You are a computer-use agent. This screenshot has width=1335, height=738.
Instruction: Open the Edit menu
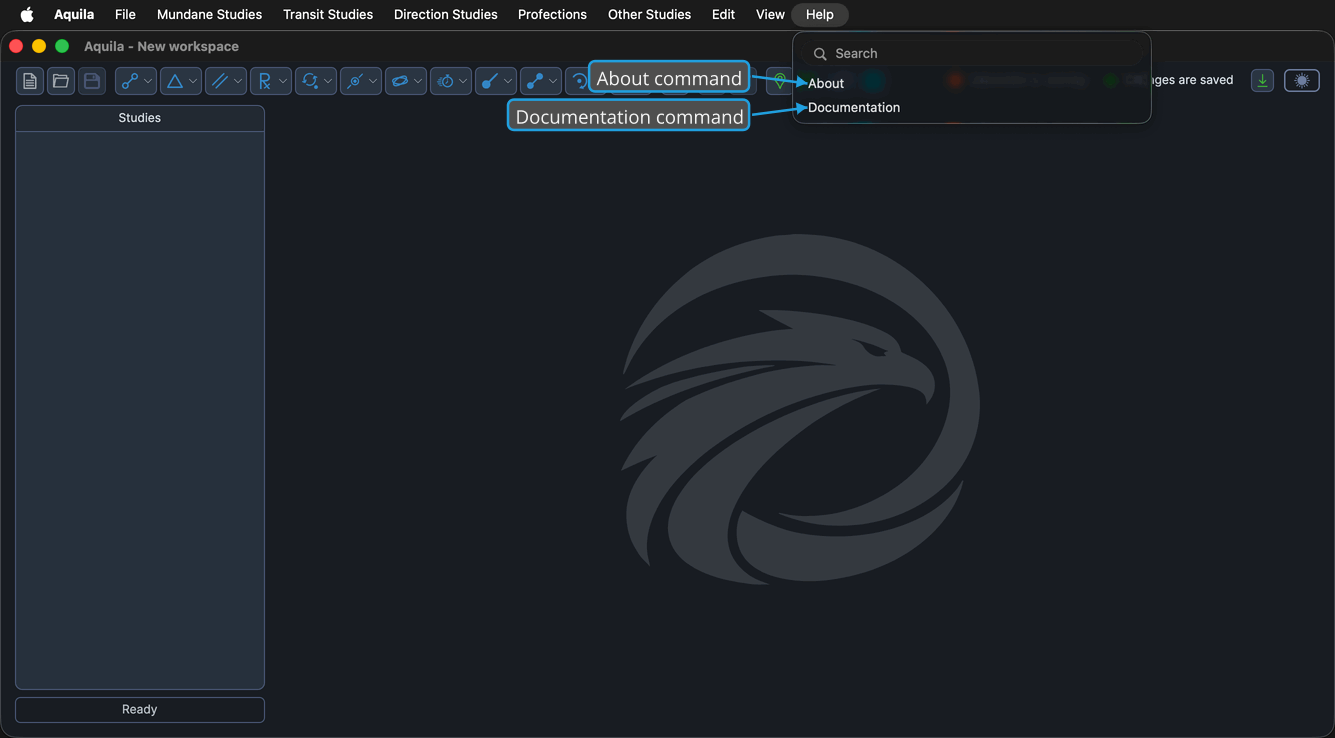coord(723,14)
